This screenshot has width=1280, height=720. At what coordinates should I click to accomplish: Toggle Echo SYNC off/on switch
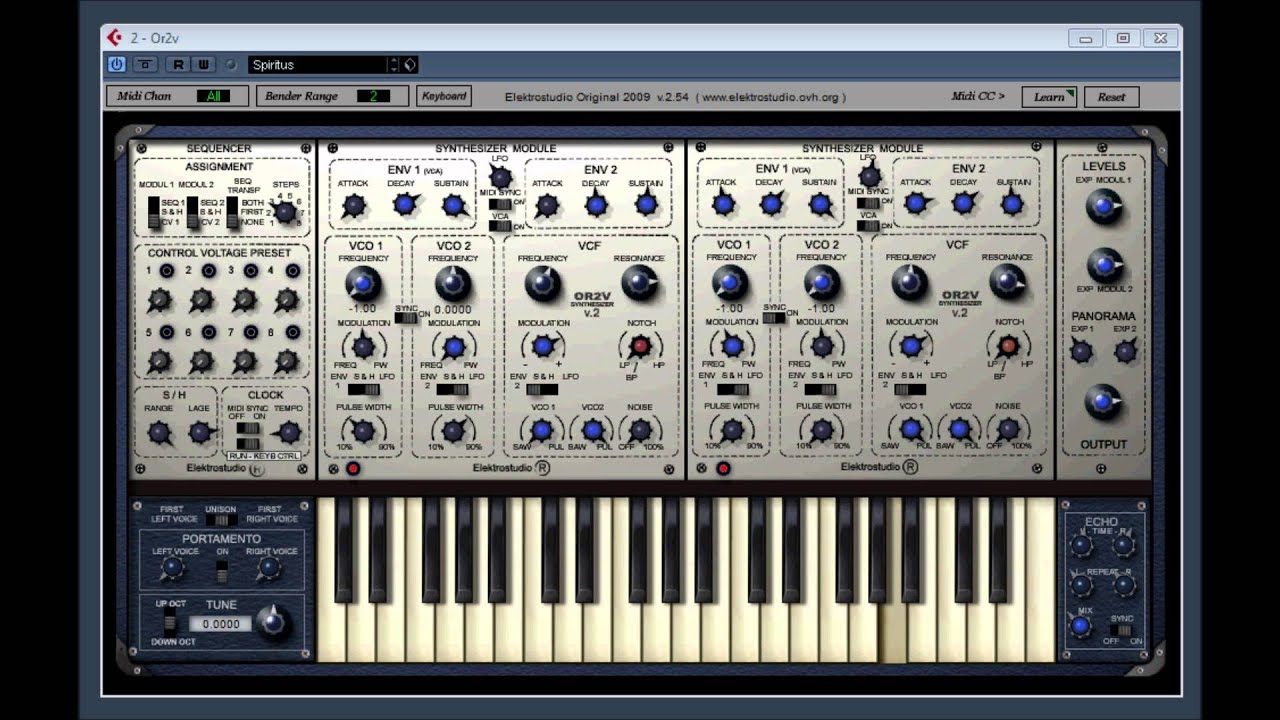pos(1123,630)
